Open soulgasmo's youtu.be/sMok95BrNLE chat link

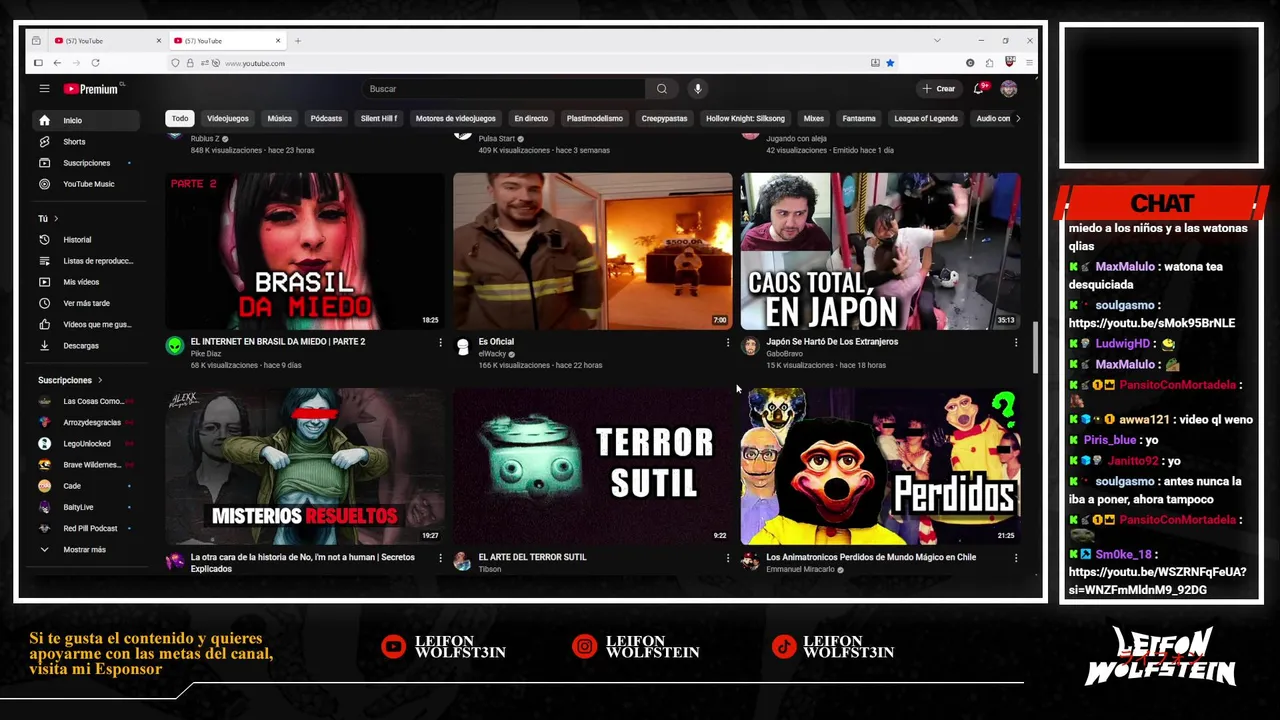1152,324
